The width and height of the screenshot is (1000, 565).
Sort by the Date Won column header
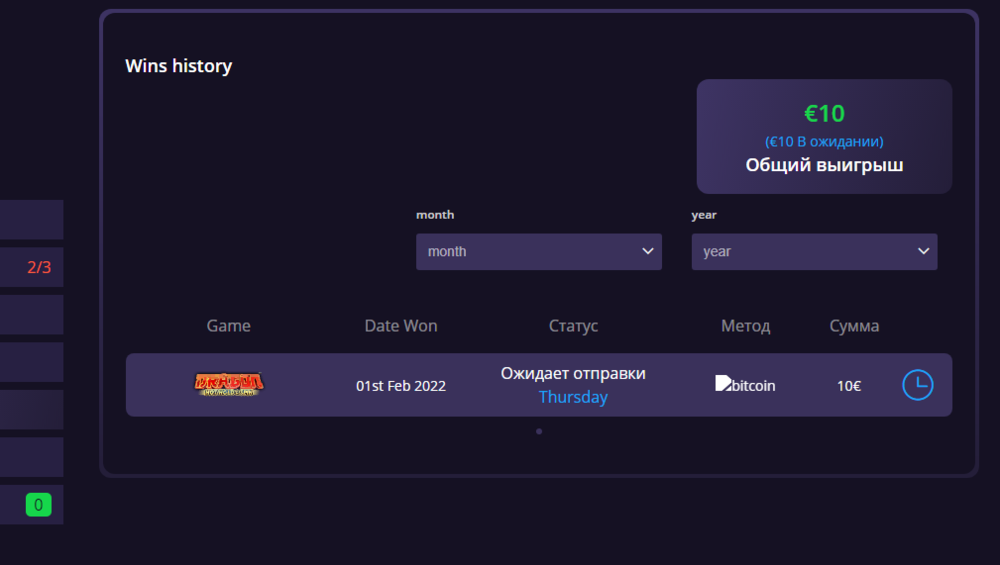[401, 326]
